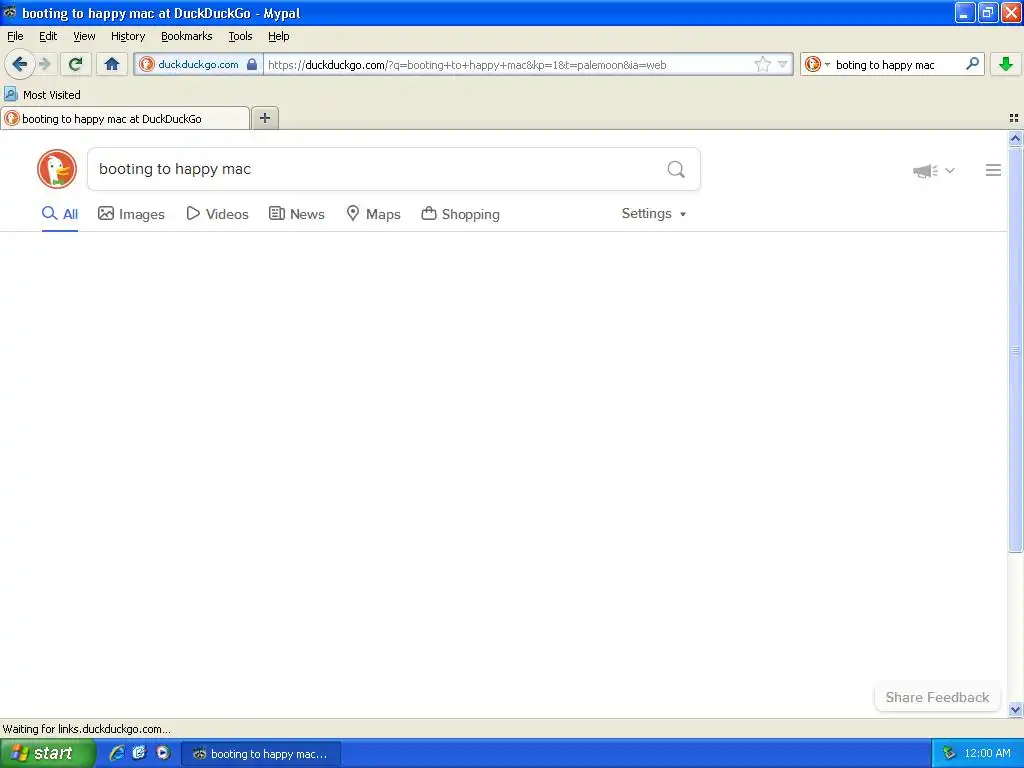
Task: Open the History menu
Action: [127, 36]
